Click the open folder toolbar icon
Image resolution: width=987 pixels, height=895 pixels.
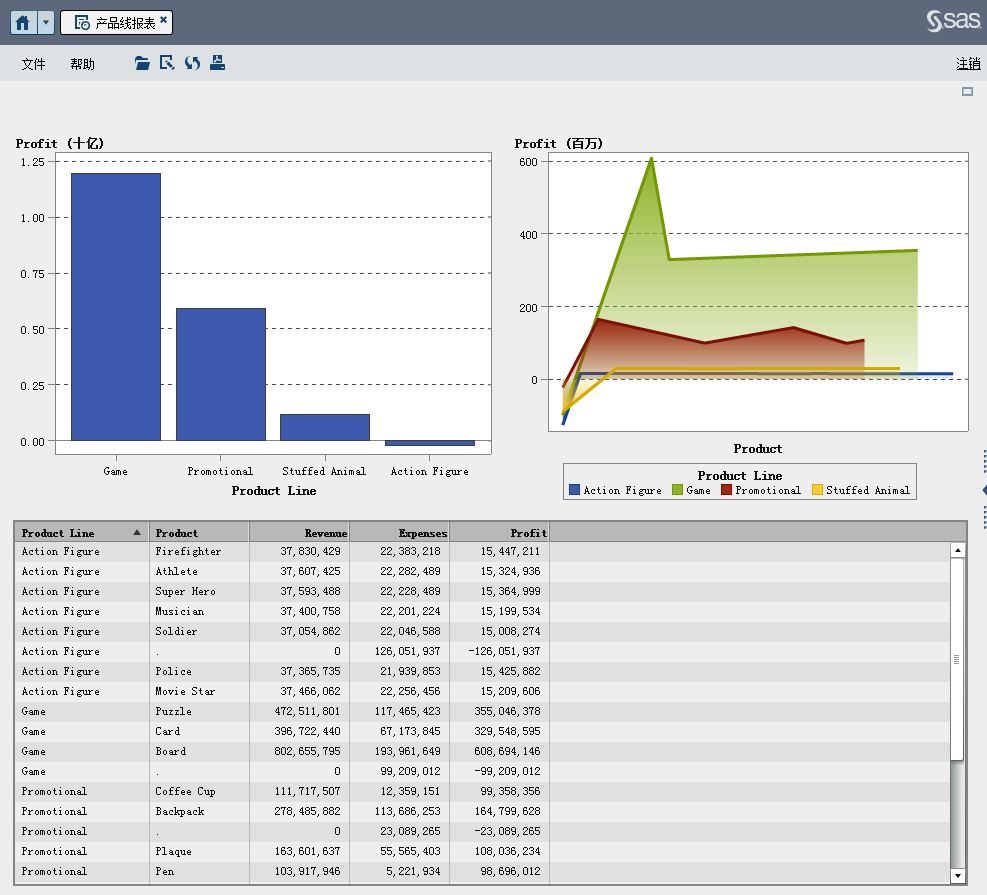(142, 63)
